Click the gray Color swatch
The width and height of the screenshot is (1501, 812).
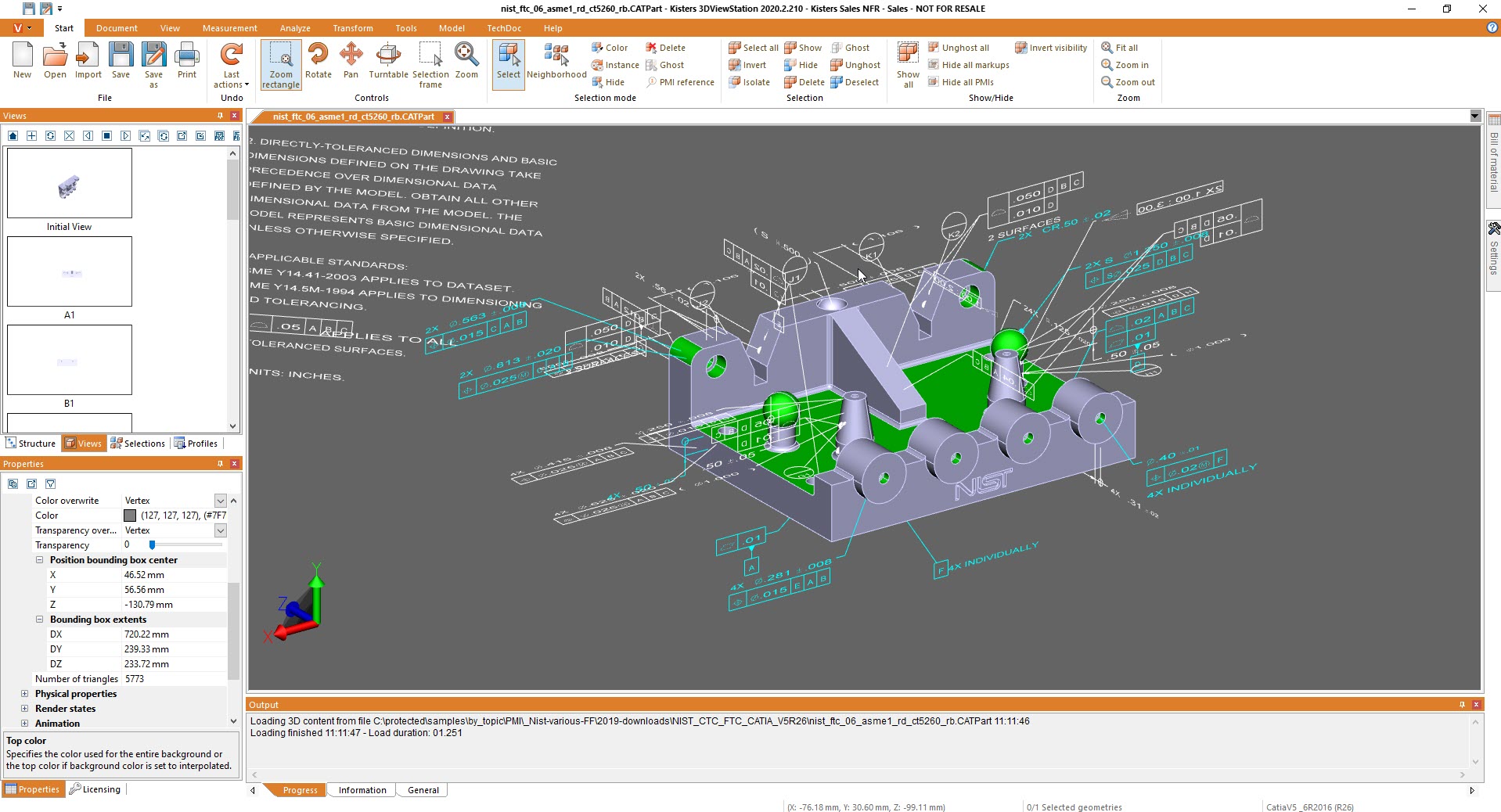tap(130, 516)
